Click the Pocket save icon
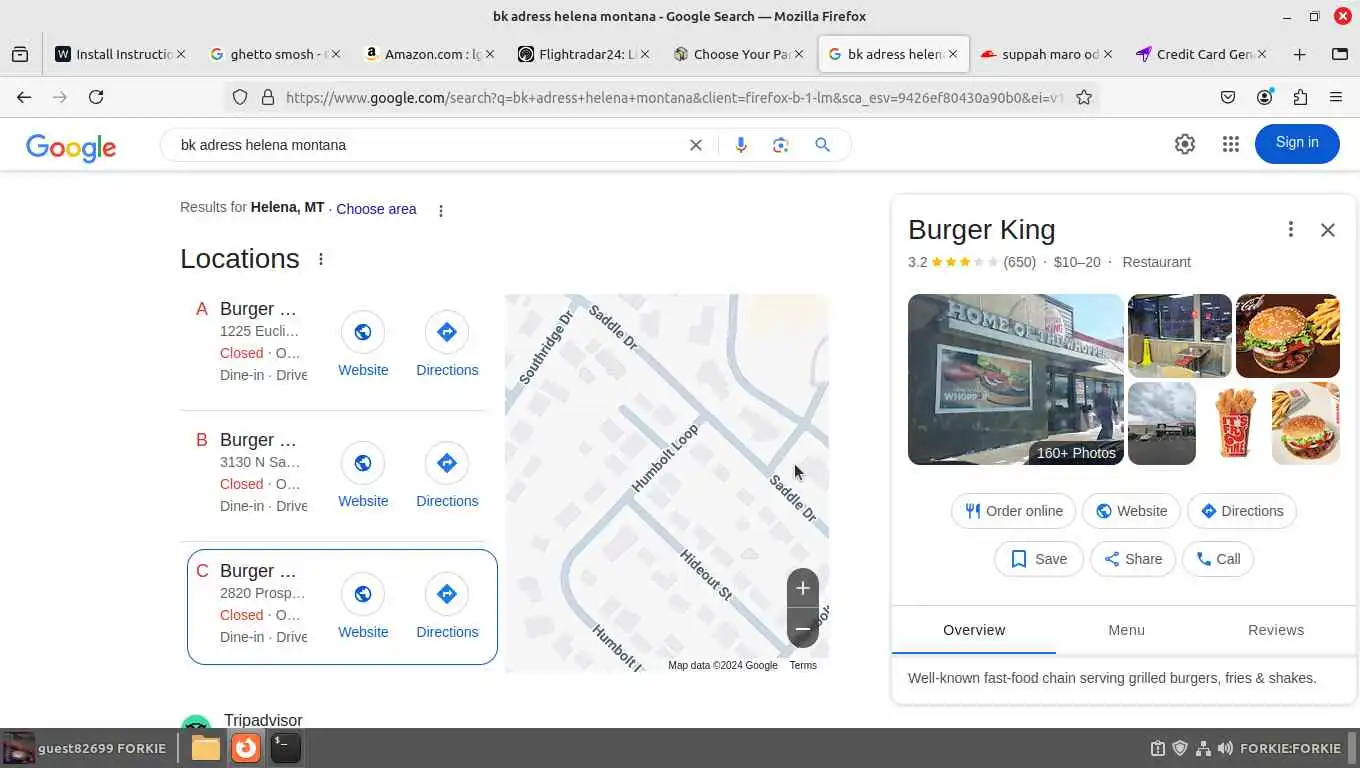Screen dimensions: 1360x768 [x=1228, y=97]
